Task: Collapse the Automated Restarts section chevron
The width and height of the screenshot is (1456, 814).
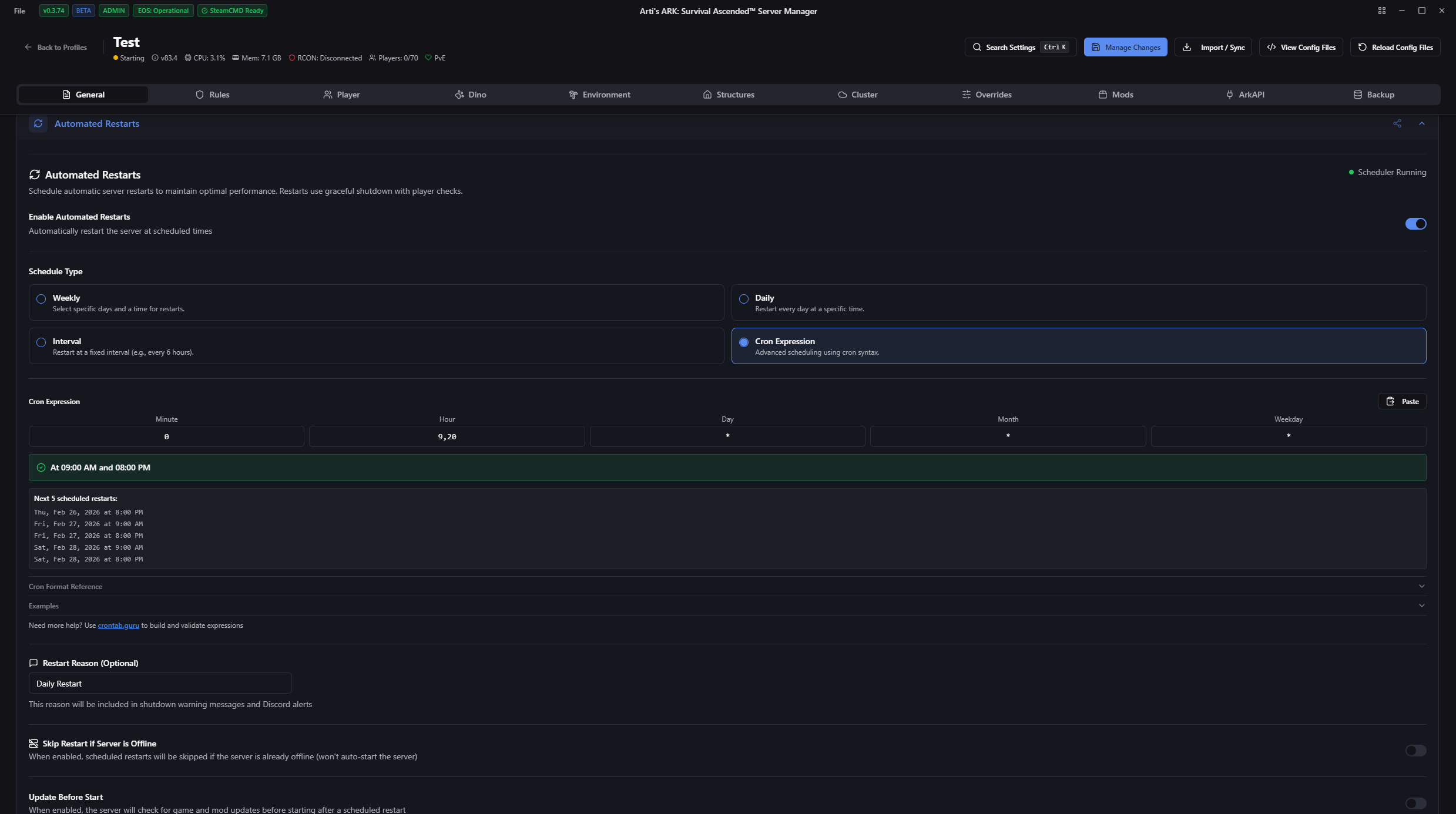Action: (x=1421, y=123)
